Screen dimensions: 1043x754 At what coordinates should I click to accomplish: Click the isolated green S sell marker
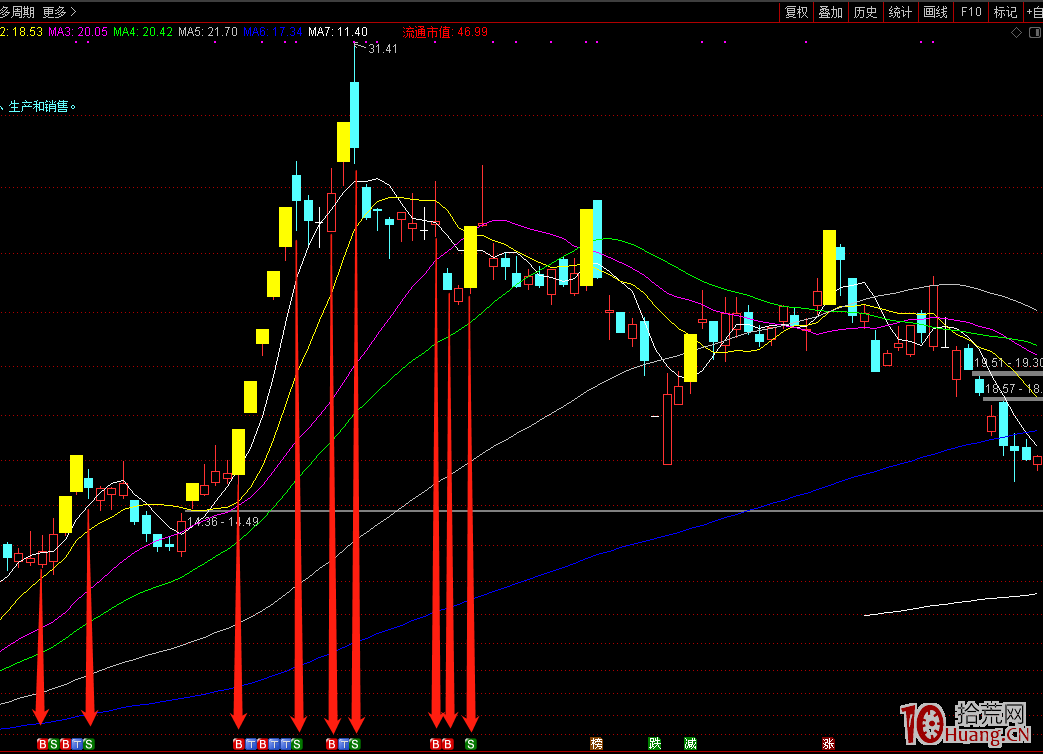click(x=470, y=744)
